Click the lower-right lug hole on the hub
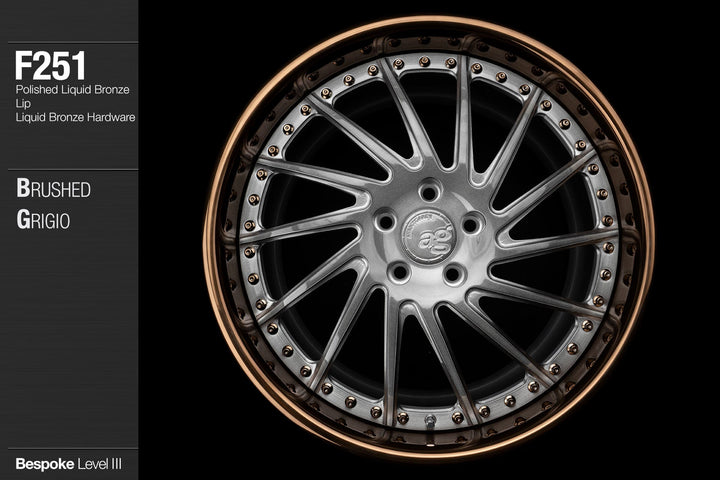Image resolution: width=720 pixels, height=480 pixels. click(455, 272)
